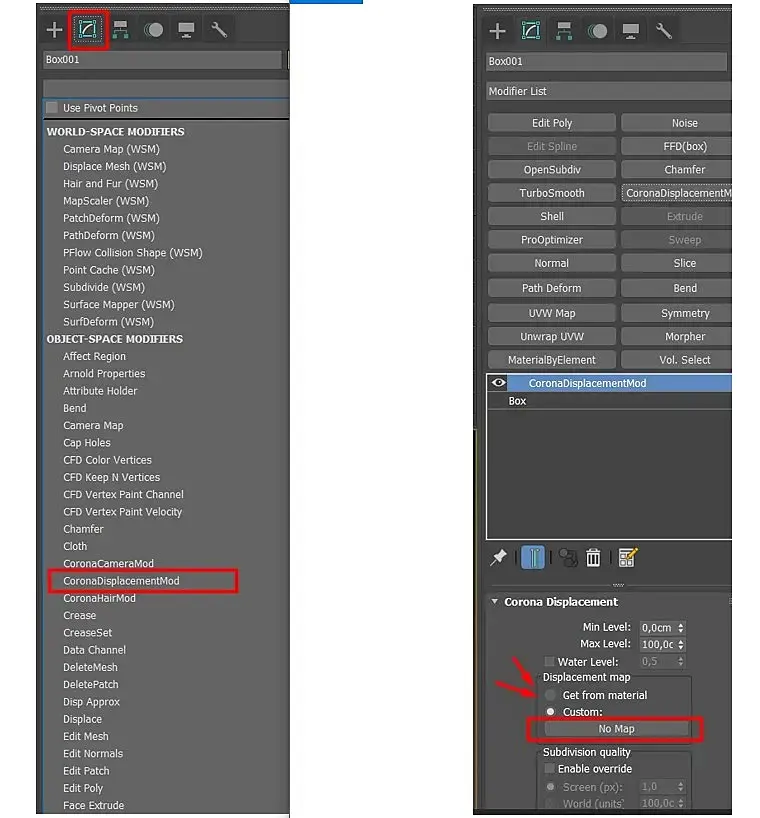Choose Edit Poly in left modifier list
The height and width of the screenshot is (818, 760).
(x=83, y=788)
